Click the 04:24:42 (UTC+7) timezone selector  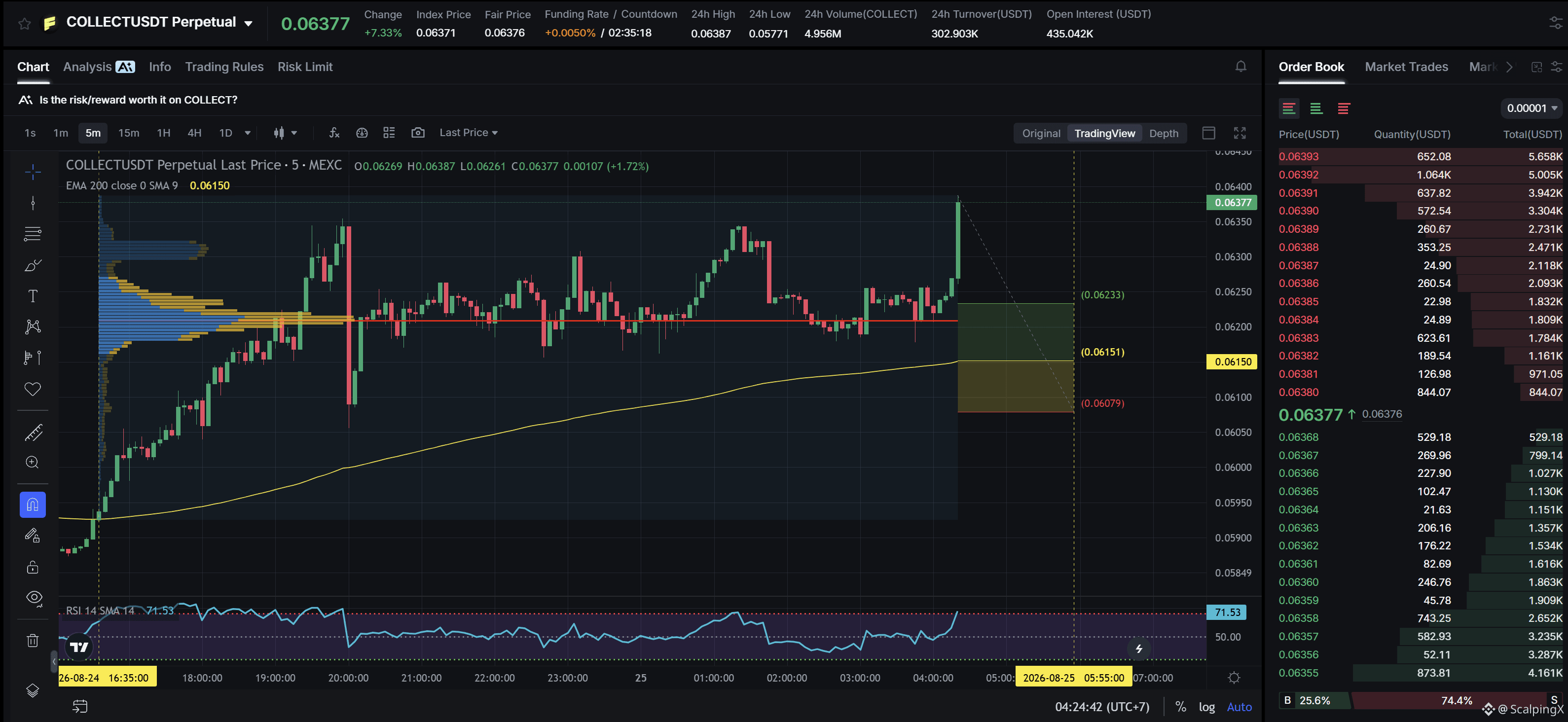click(x=1102, y=707)
